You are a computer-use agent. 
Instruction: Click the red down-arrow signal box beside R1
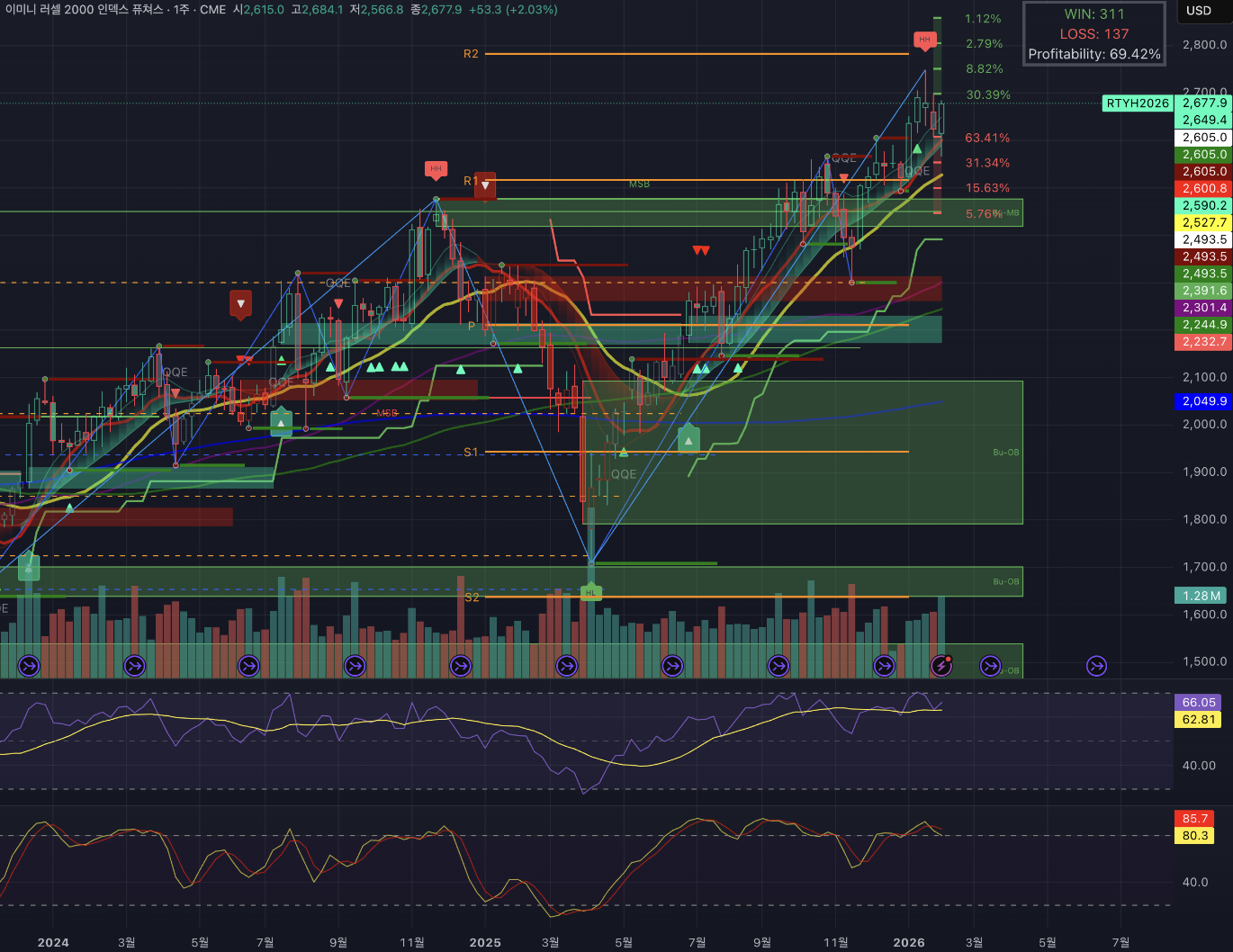pyautogui.click(x=485, y=186)
